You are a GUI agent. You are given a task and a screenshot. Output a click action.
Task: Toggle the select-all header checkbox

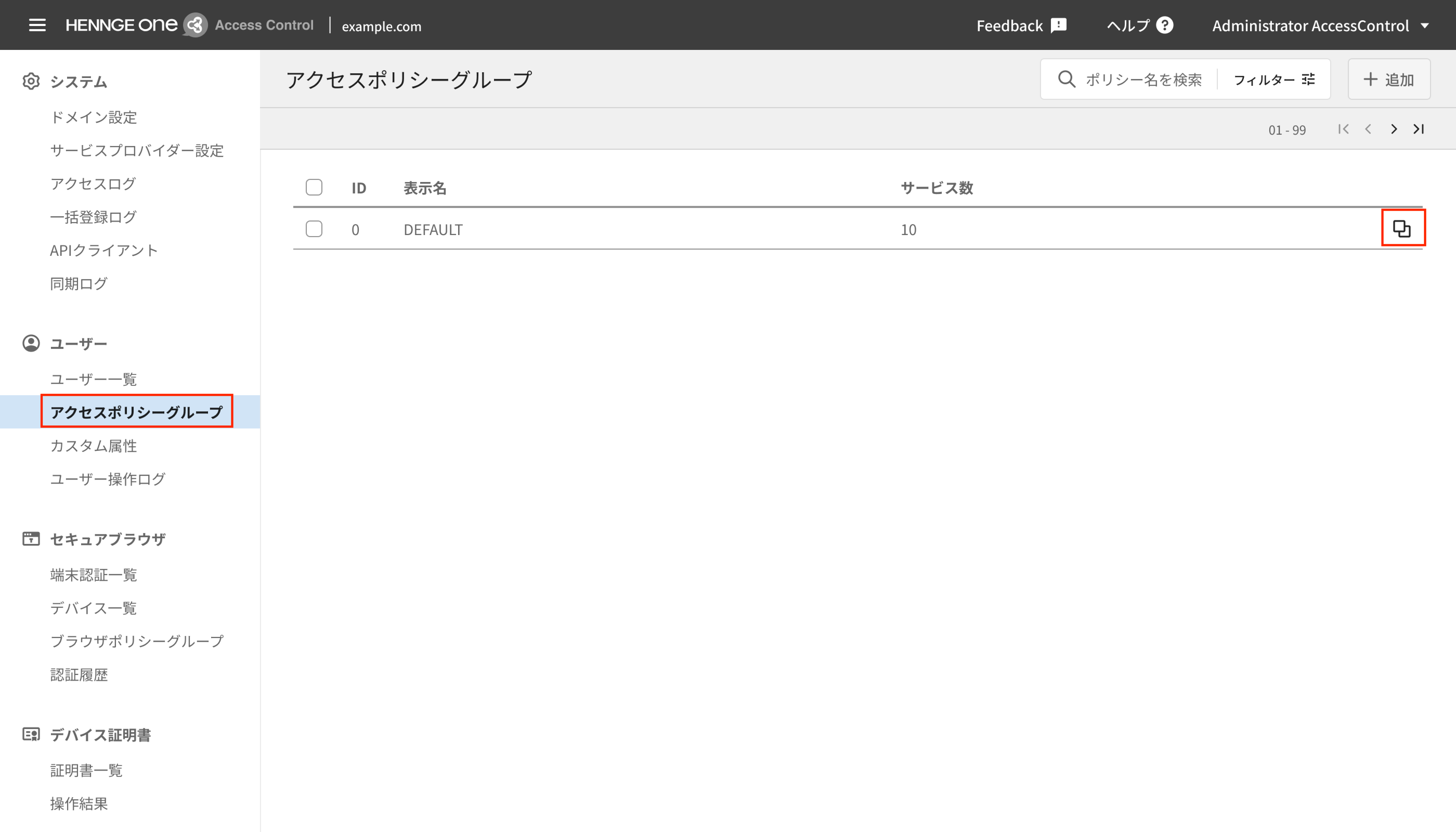[314, 187]
